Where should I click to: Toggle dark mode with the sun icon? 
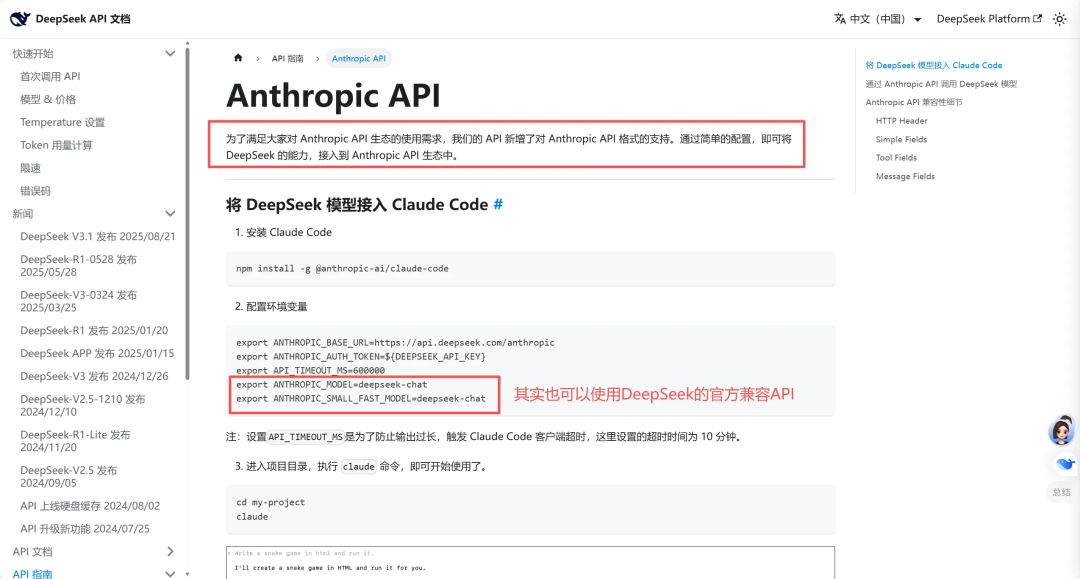click(x=1060, y=17)
